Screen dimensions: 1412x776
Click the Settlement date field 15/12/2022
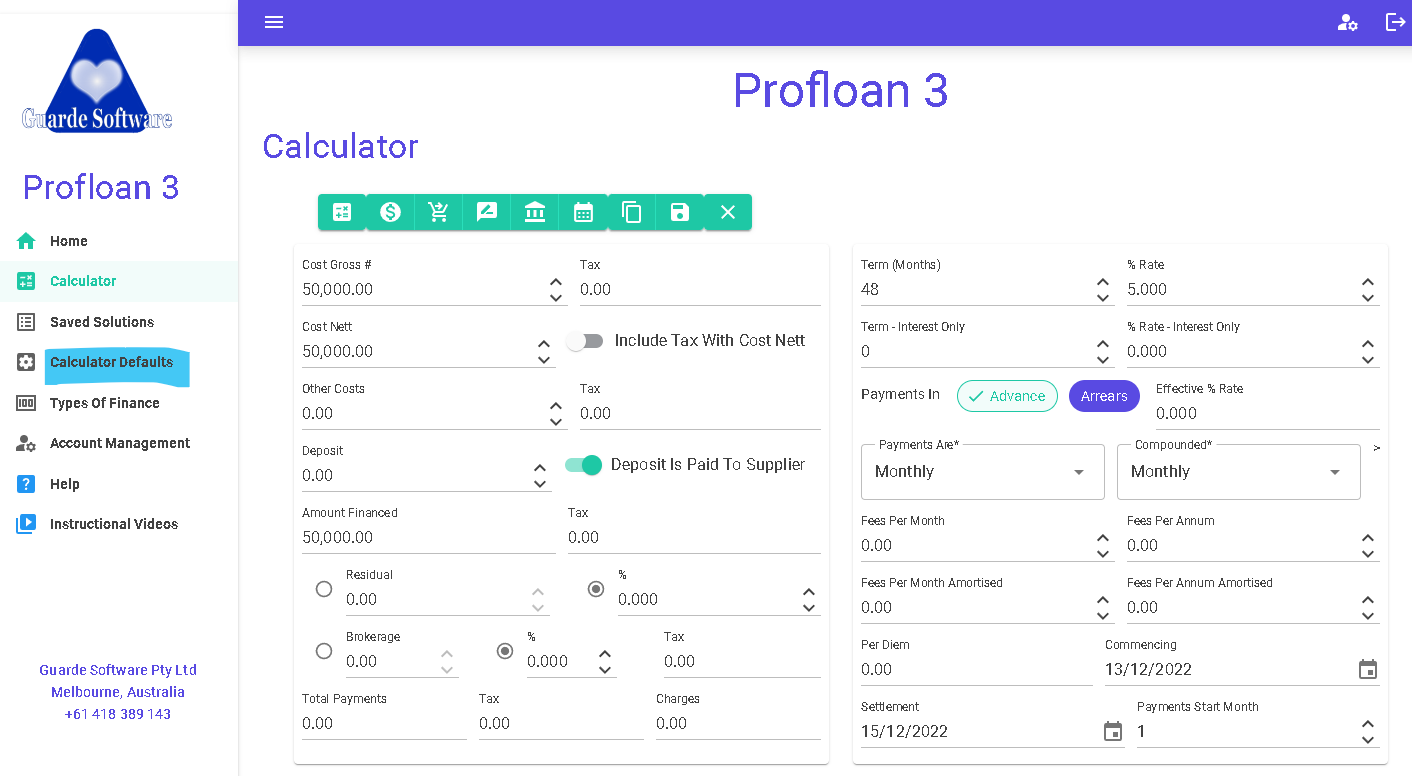coord(979,732)
